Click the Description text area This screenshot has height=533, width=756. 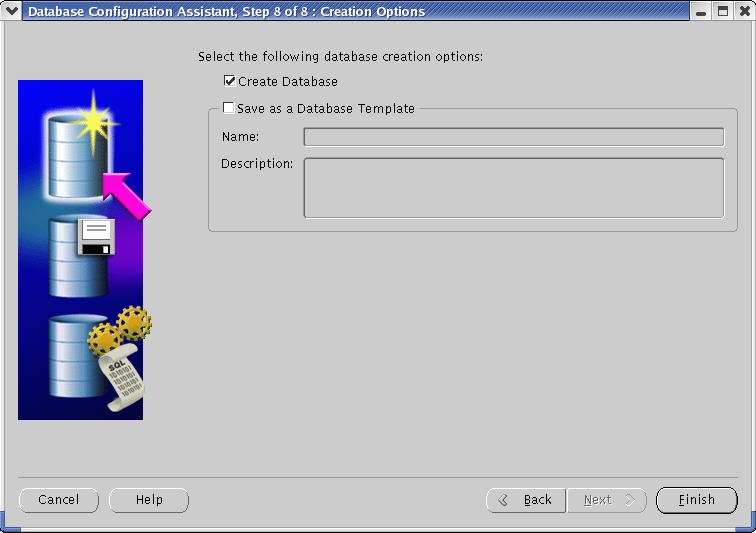513,187
